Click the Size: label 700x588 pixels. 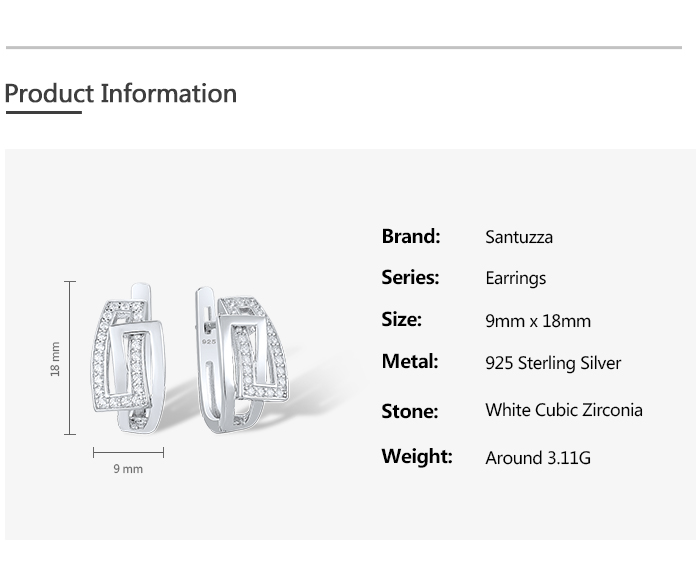pos(402,320)
